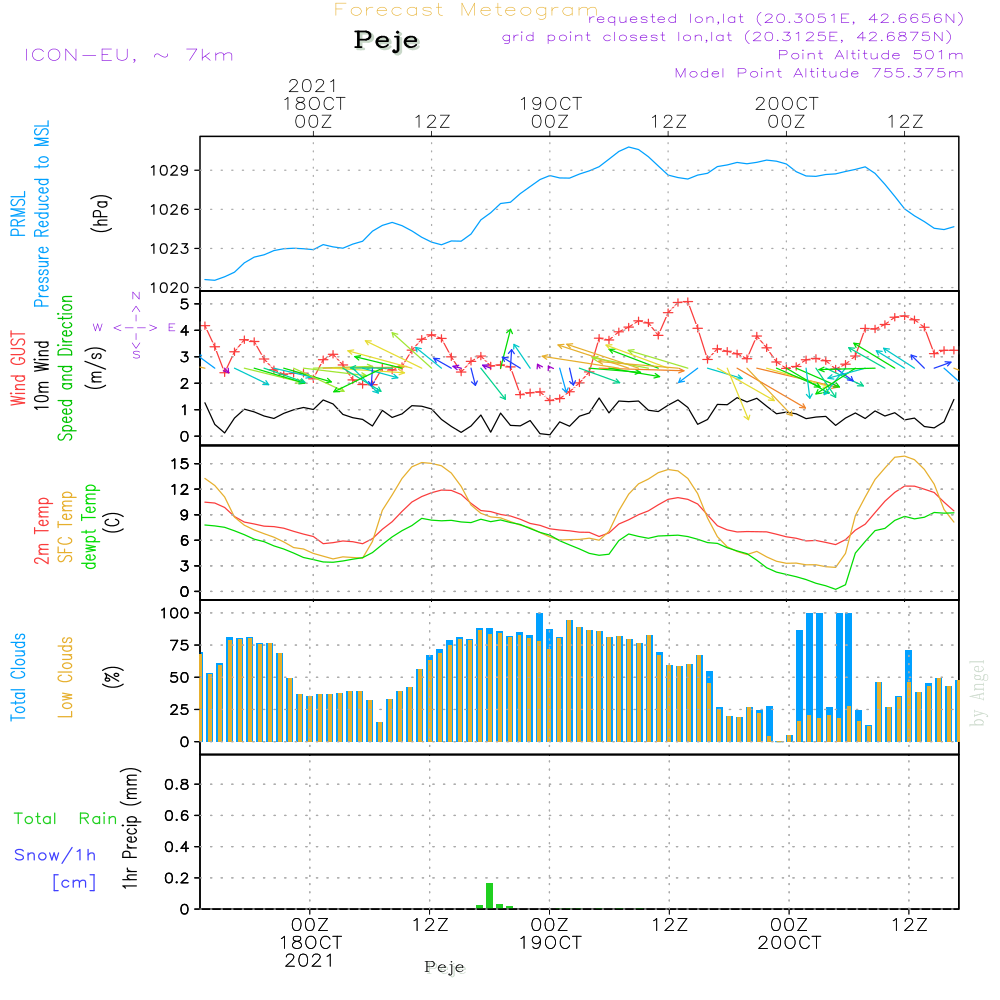Click the red 'Wind GUST' label

[18, 368]
